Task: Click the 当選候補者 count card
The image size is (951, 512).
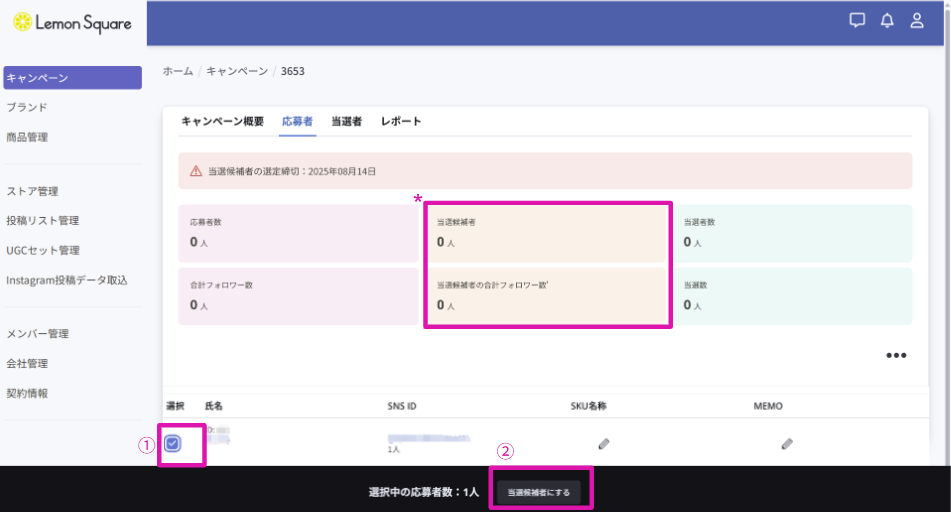Action: coord(547,232)
